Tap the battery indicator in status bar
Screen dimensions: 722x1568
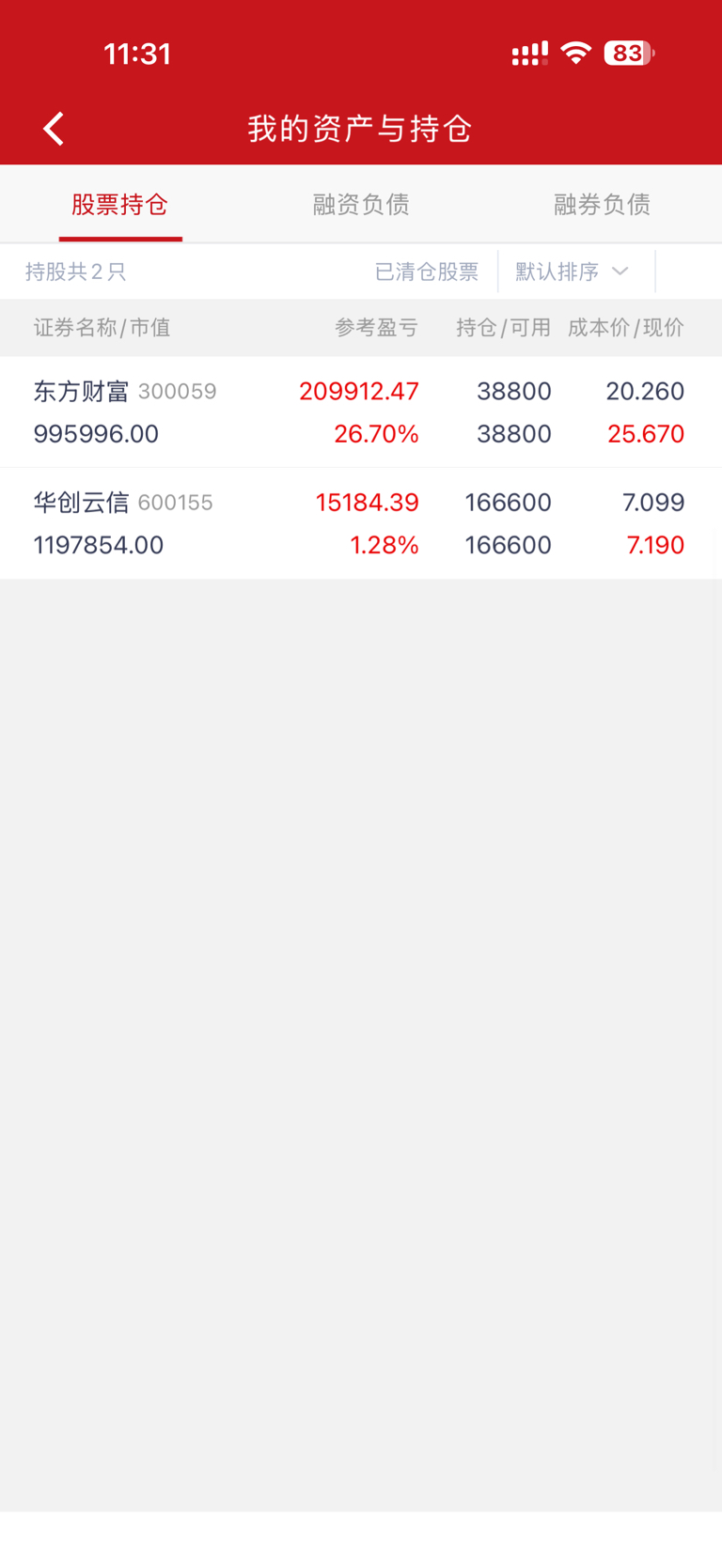click(x=629, y=54)
